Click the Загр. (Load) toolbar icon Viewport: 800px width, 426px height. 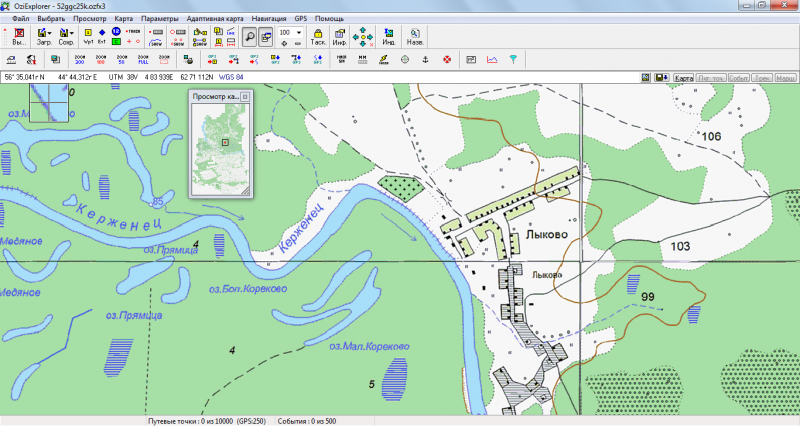(x=43, y=37)
